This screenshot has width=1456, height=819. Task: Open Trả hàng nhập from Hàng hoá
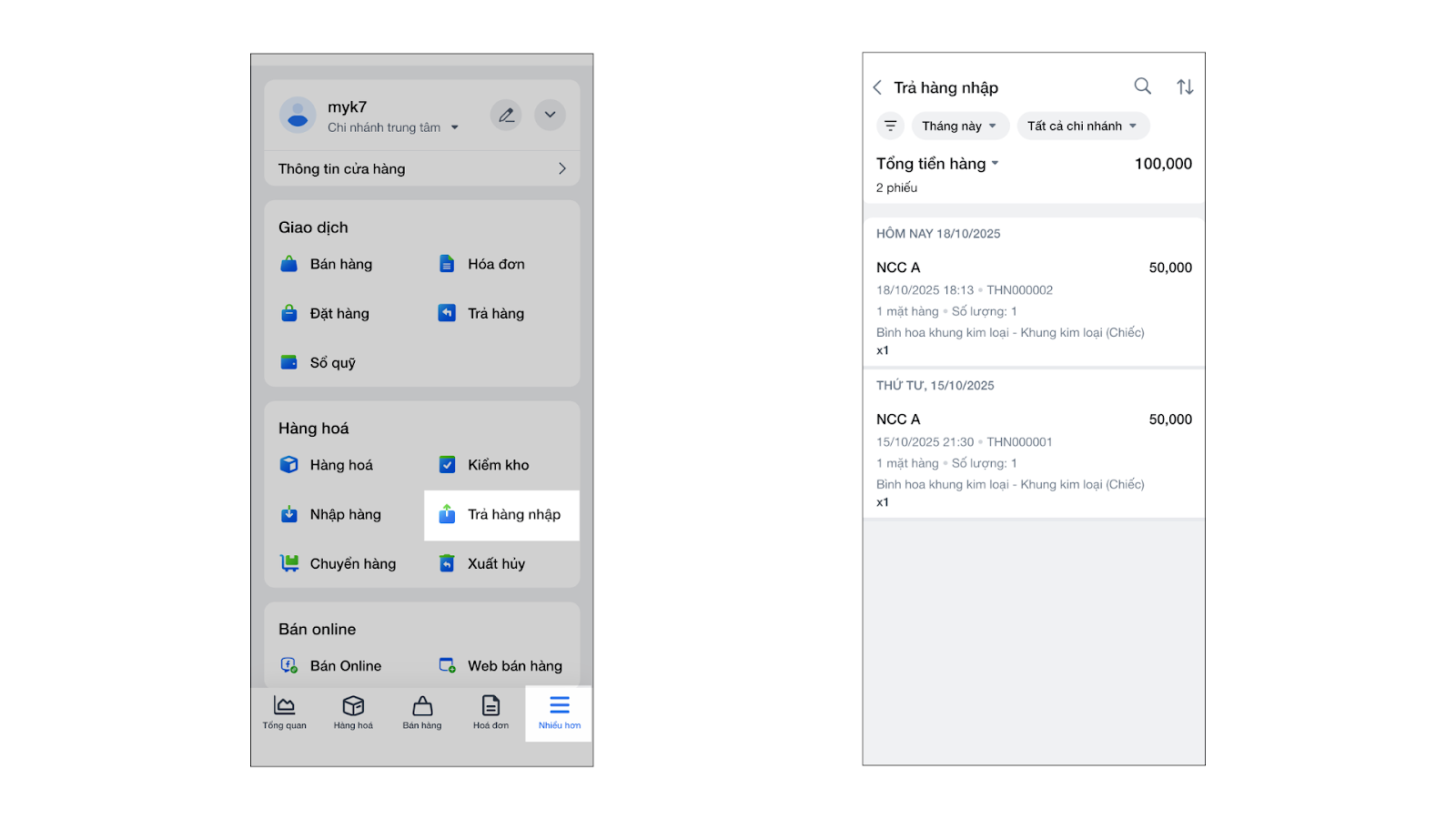[x=501, y=515]
